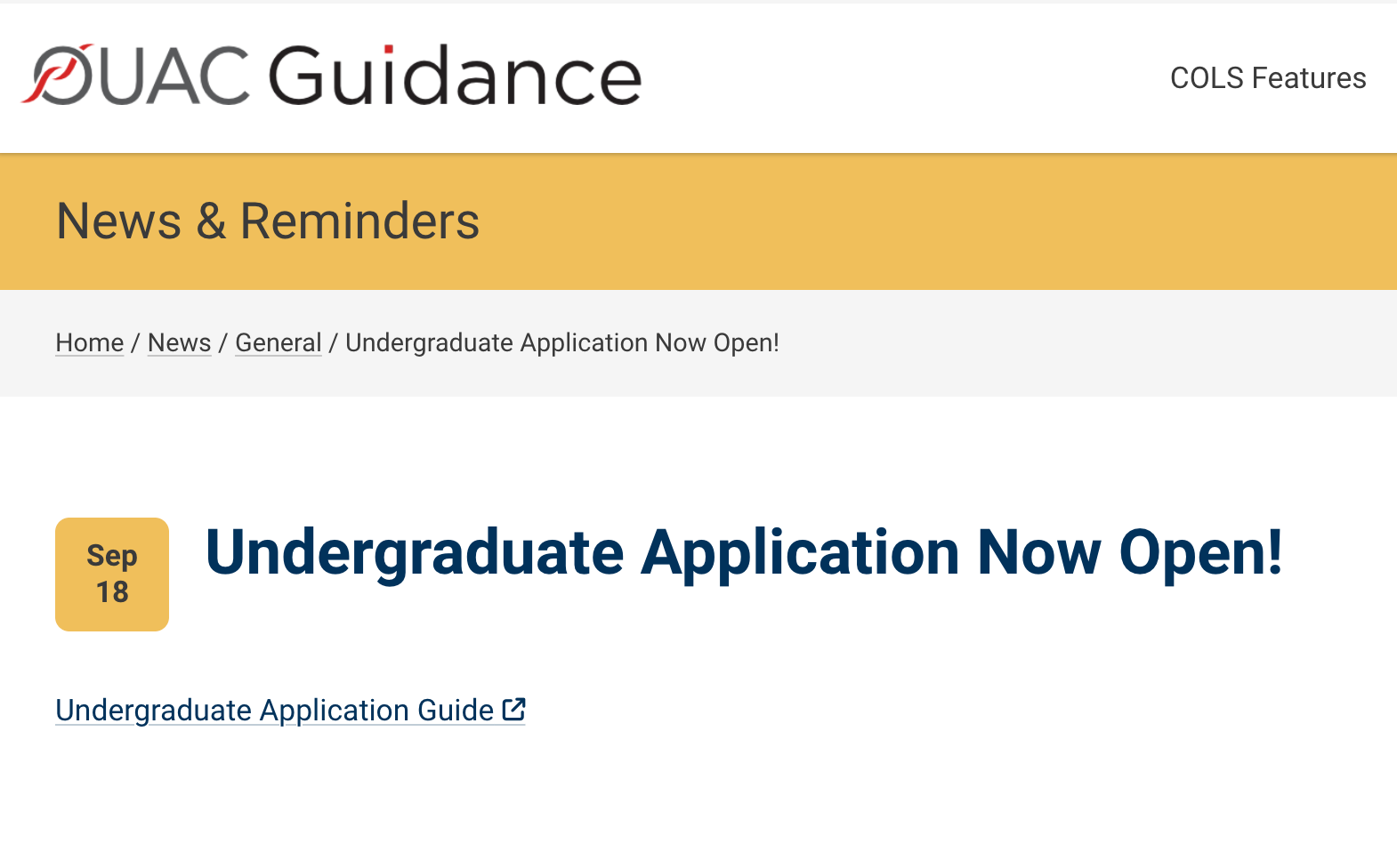Open the Undergraduate Application Guide link

coord(290,710)
